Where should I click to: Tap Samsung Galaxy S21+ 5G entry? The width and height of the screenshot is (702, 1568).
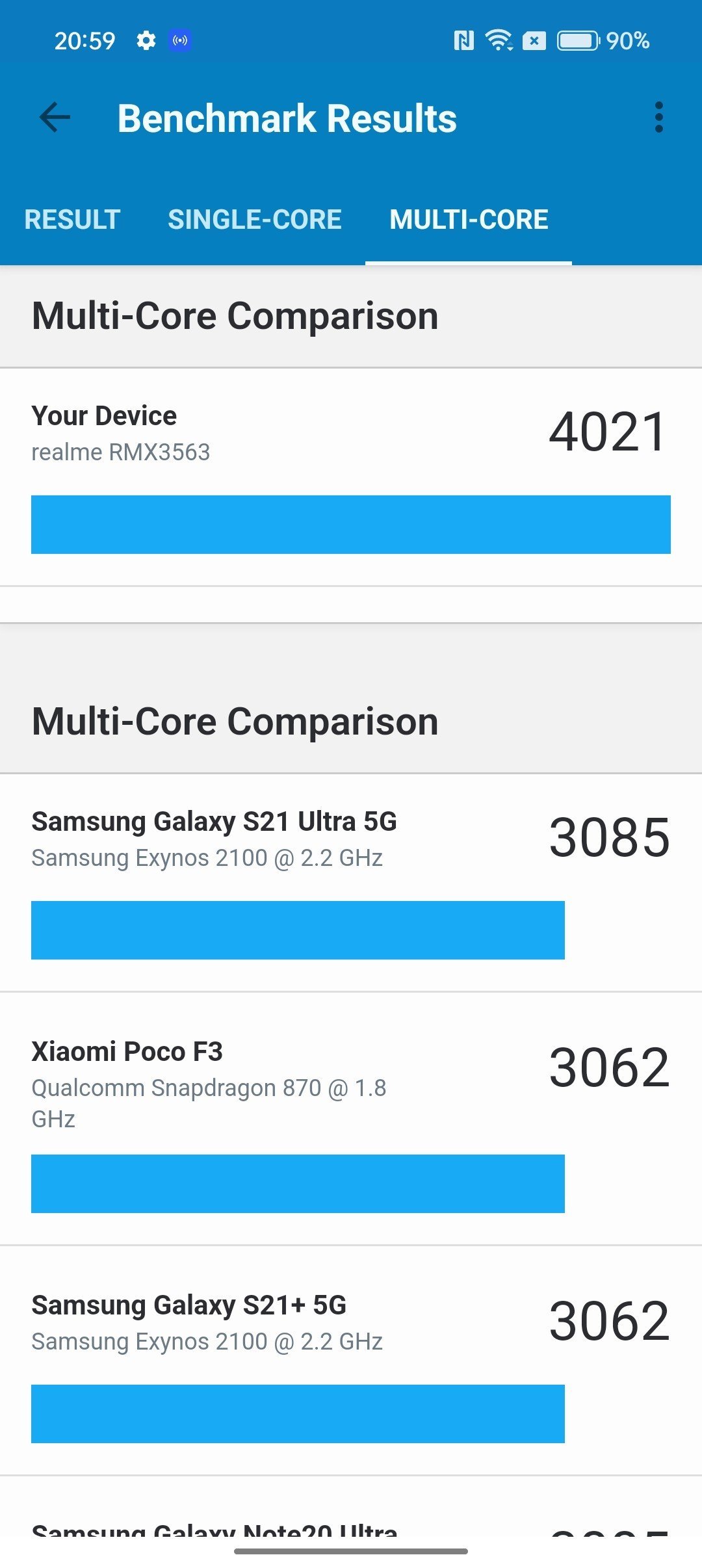click(189, 1305)
